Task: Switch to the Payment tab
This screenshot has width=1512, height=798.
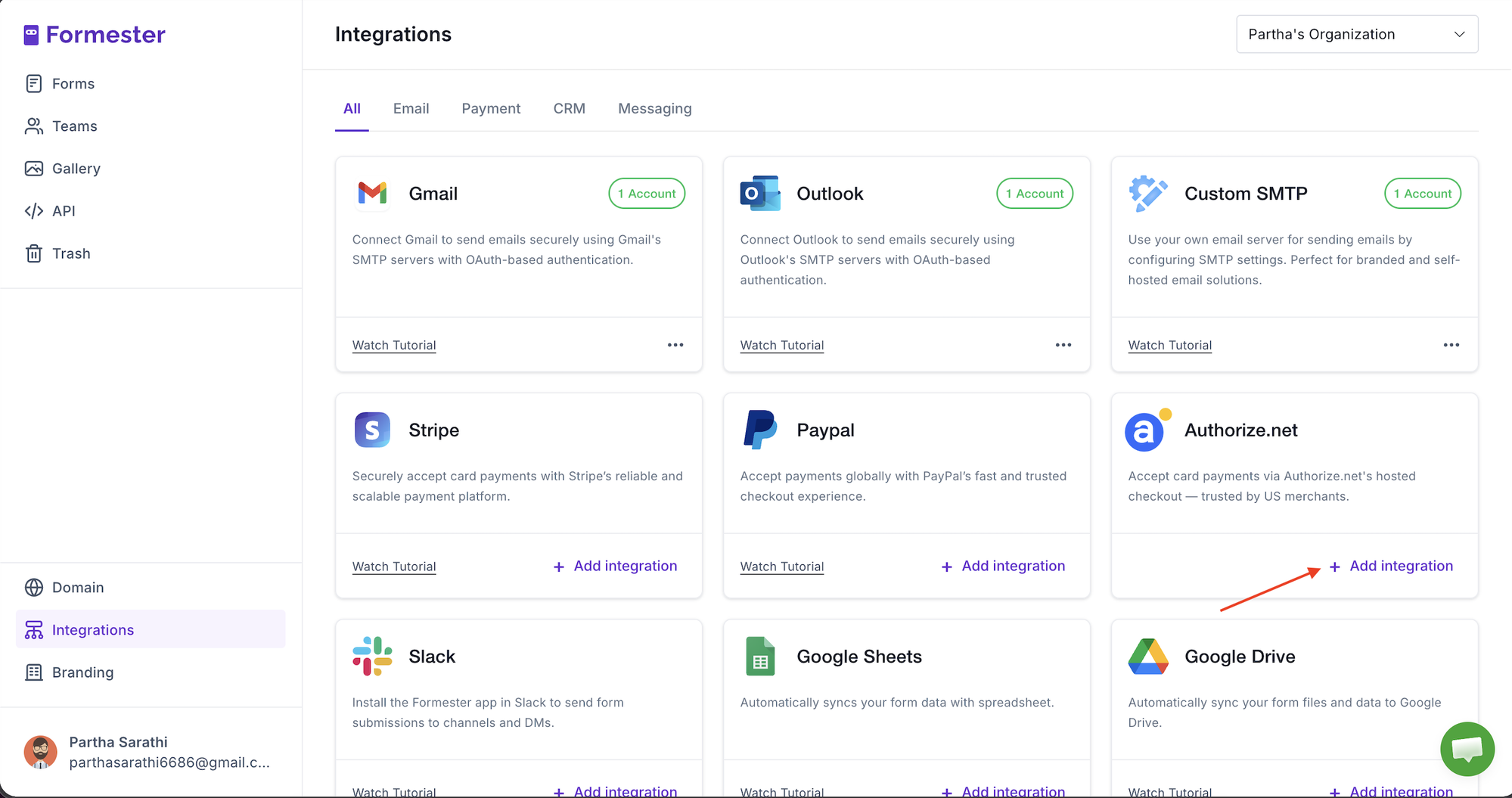Action: pos(491,109)
